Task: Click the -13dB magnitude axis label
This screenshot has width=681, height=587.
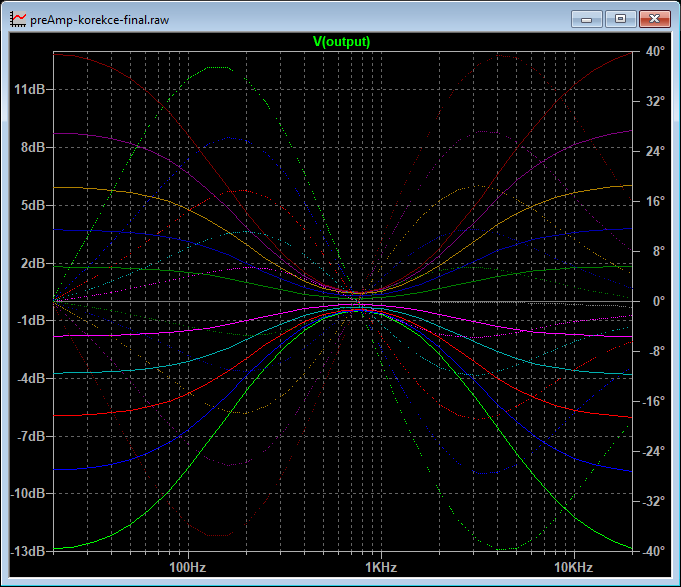Action: [28, 551]
